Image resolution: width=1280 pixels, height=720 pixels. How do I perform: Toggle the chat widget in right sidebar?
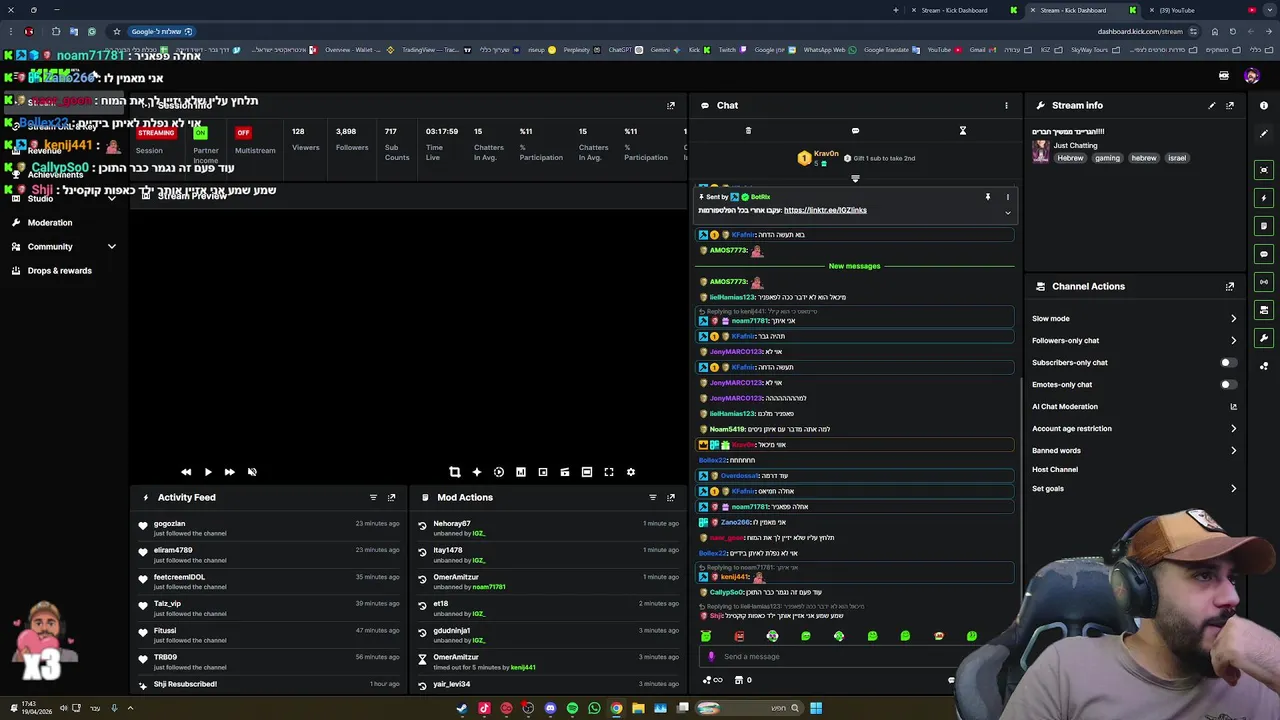click(x=1264, y=254)
